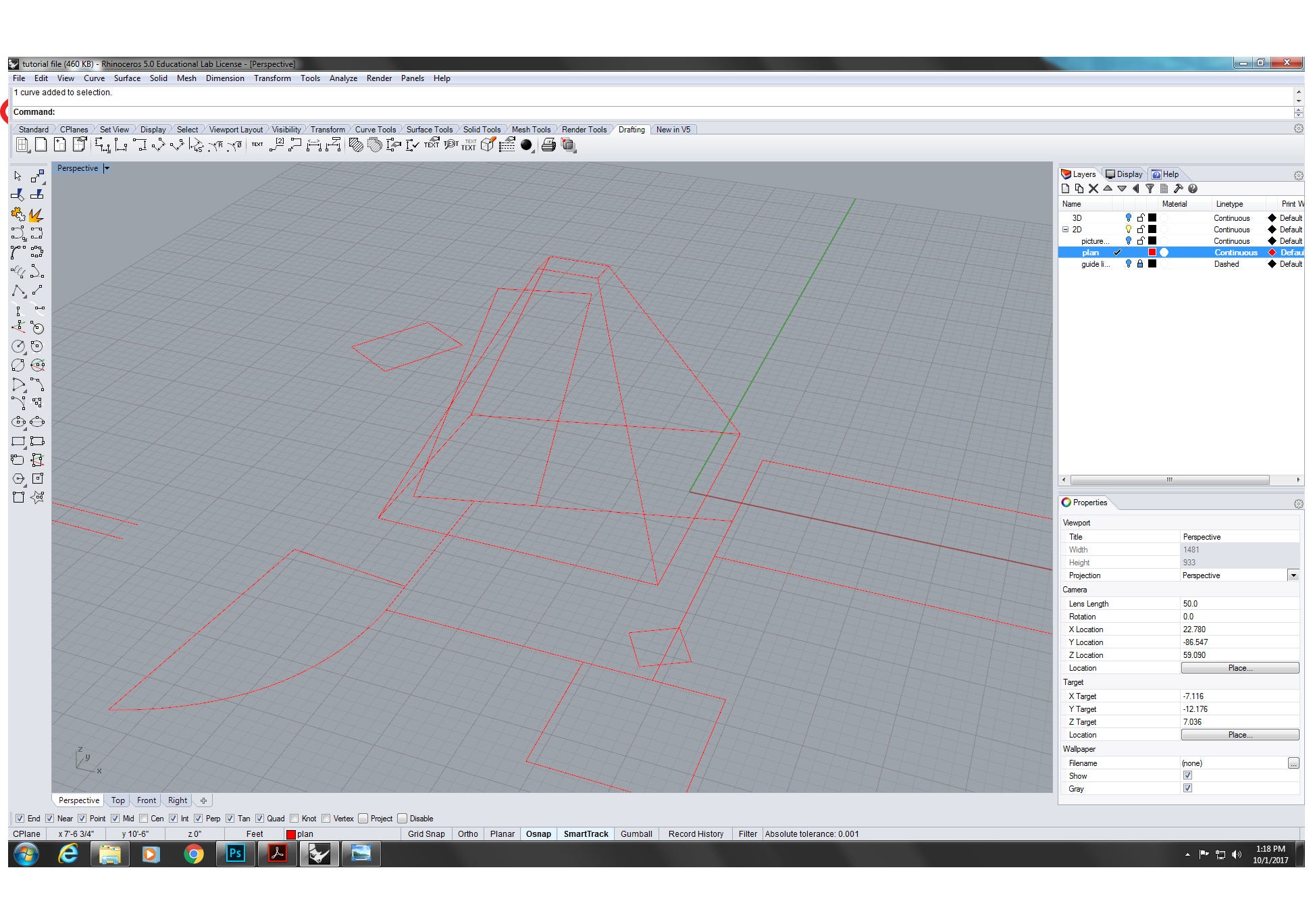
Task: Toggle the Project osnap checkbox
Action: point(363,818)
